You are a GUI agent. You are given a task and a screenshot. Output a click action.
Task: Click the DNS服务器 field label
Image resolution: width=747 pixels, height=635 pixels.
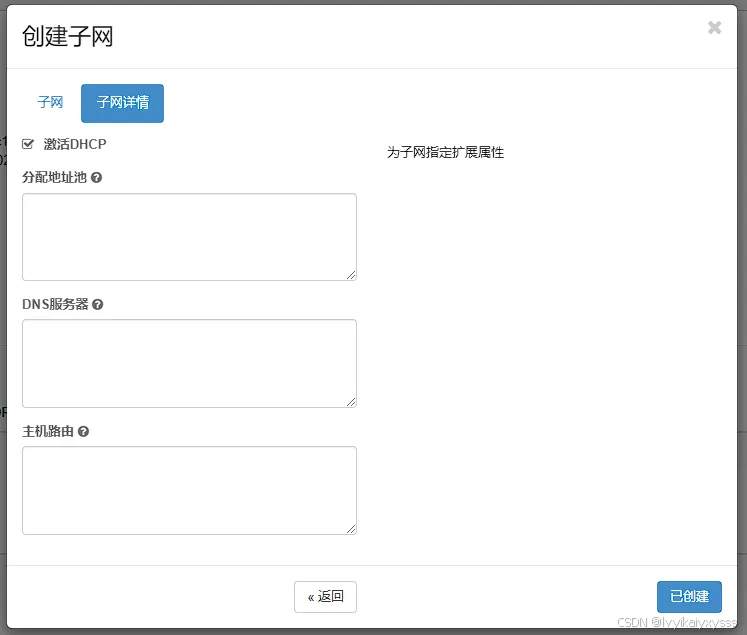click(55, 304)
